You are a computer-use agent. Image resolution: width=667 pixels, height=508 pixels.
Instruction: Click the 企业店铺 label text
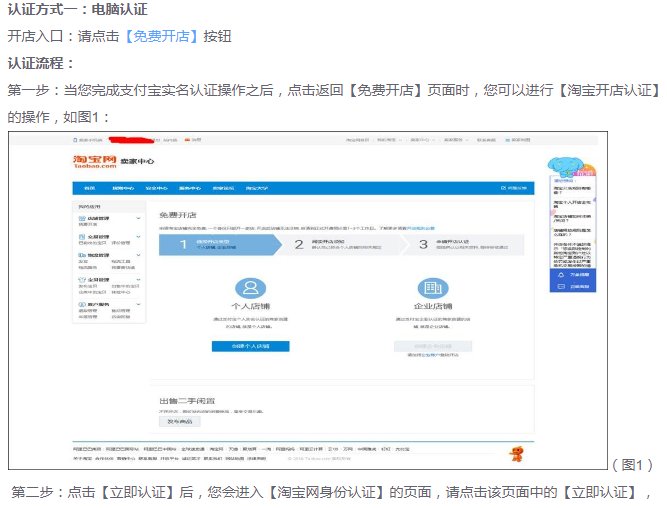coord(433,306)
